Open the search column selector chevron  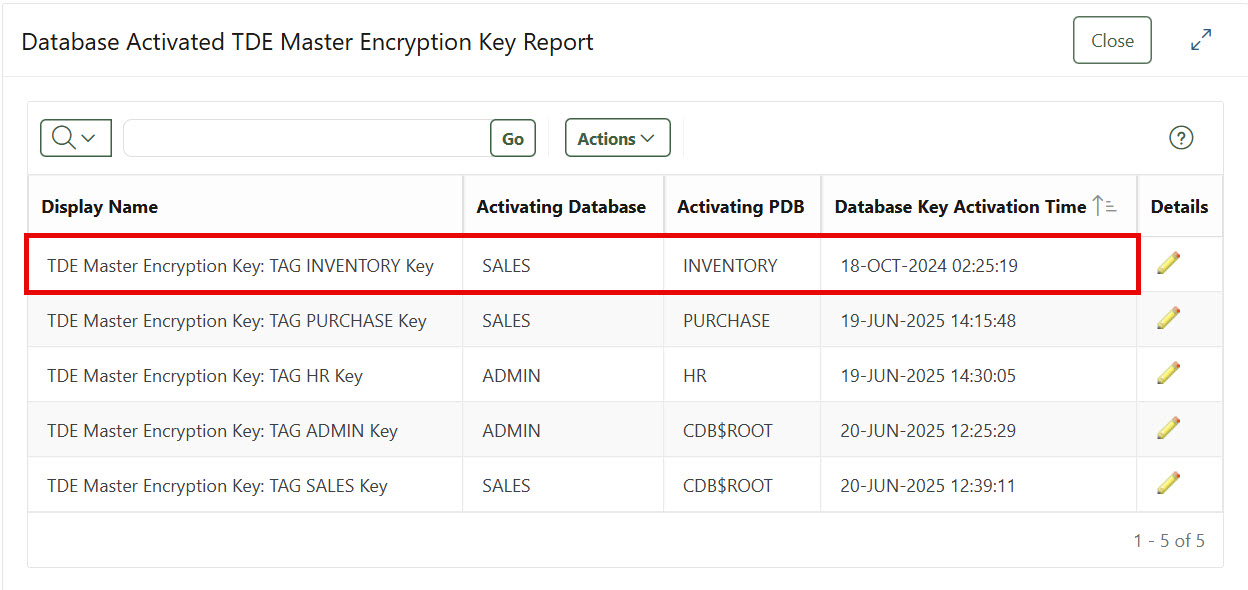click(89, 138)
